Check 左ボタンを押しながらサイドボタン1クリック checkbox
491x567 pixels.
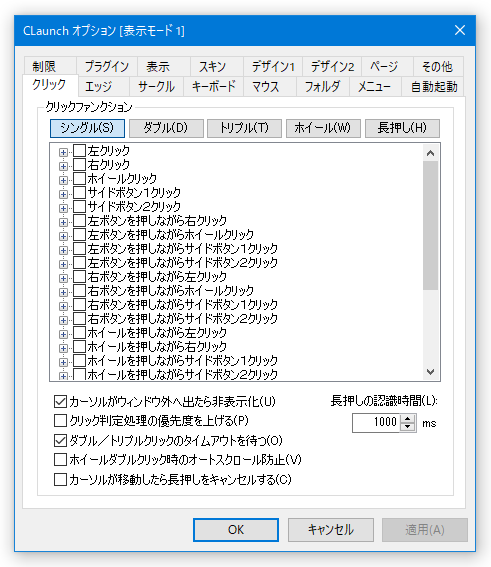80,248
